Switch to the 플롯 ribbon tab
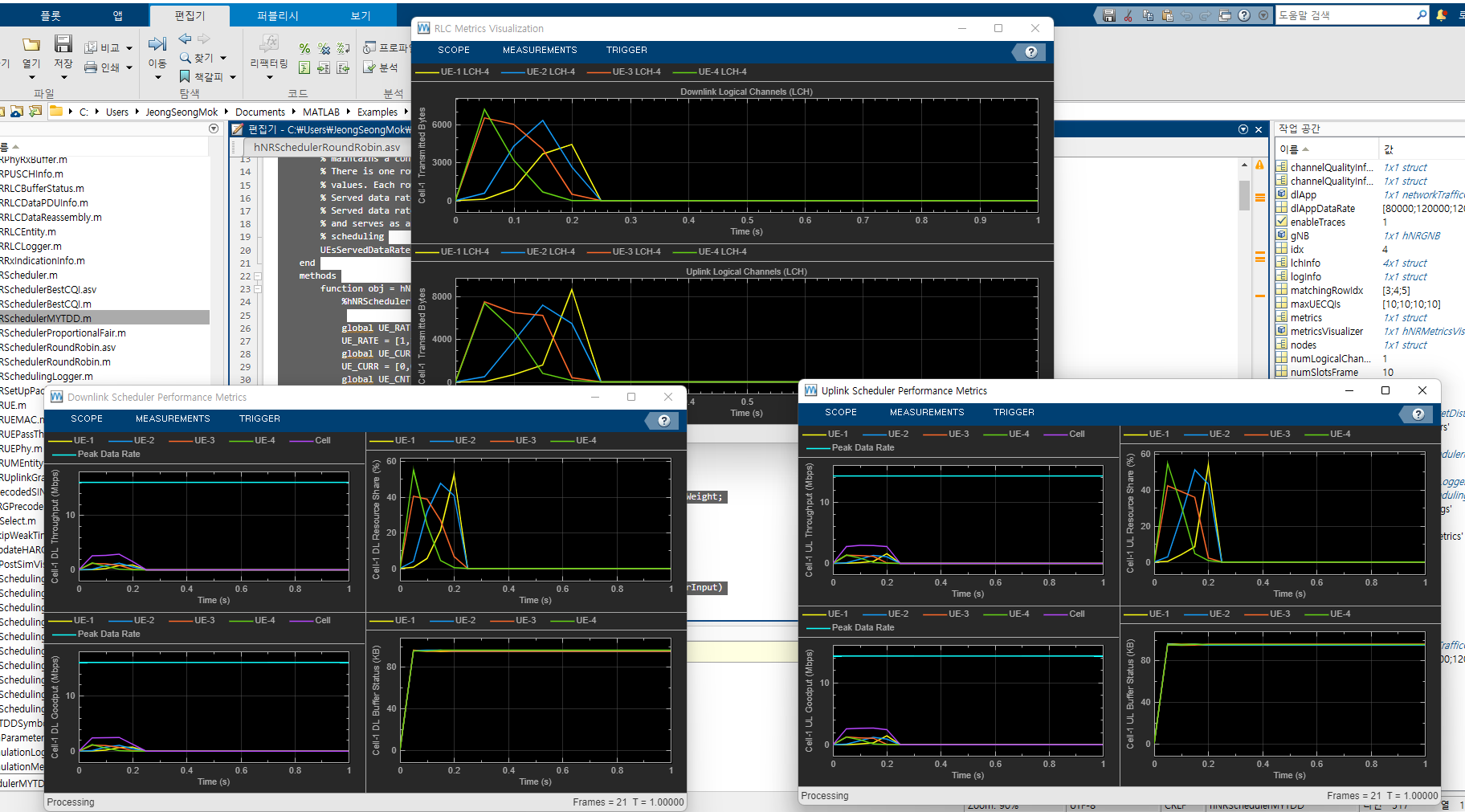 point(51,15)
